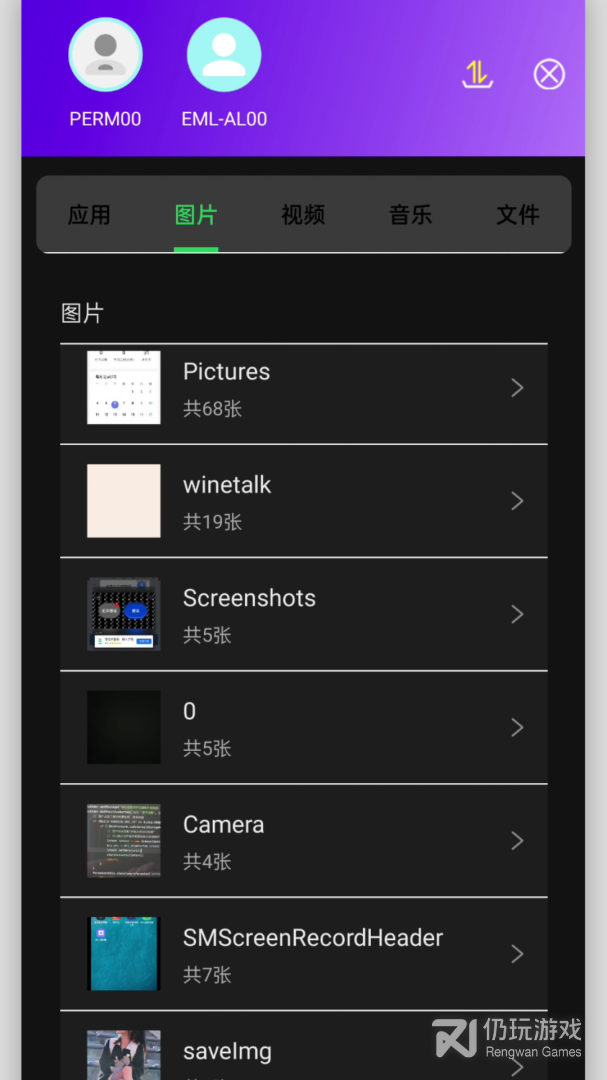Viewport: 607px width, 1080px height.
Task: Switch to the 应用 tab
Action: point(89,215)
